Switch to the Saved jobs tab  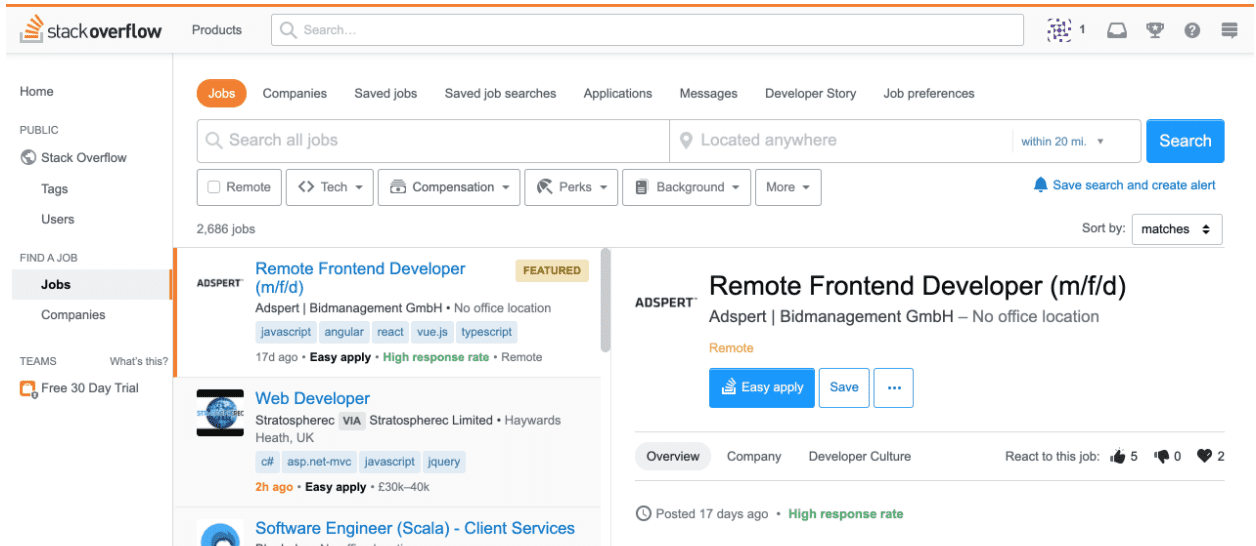(386, 93)
